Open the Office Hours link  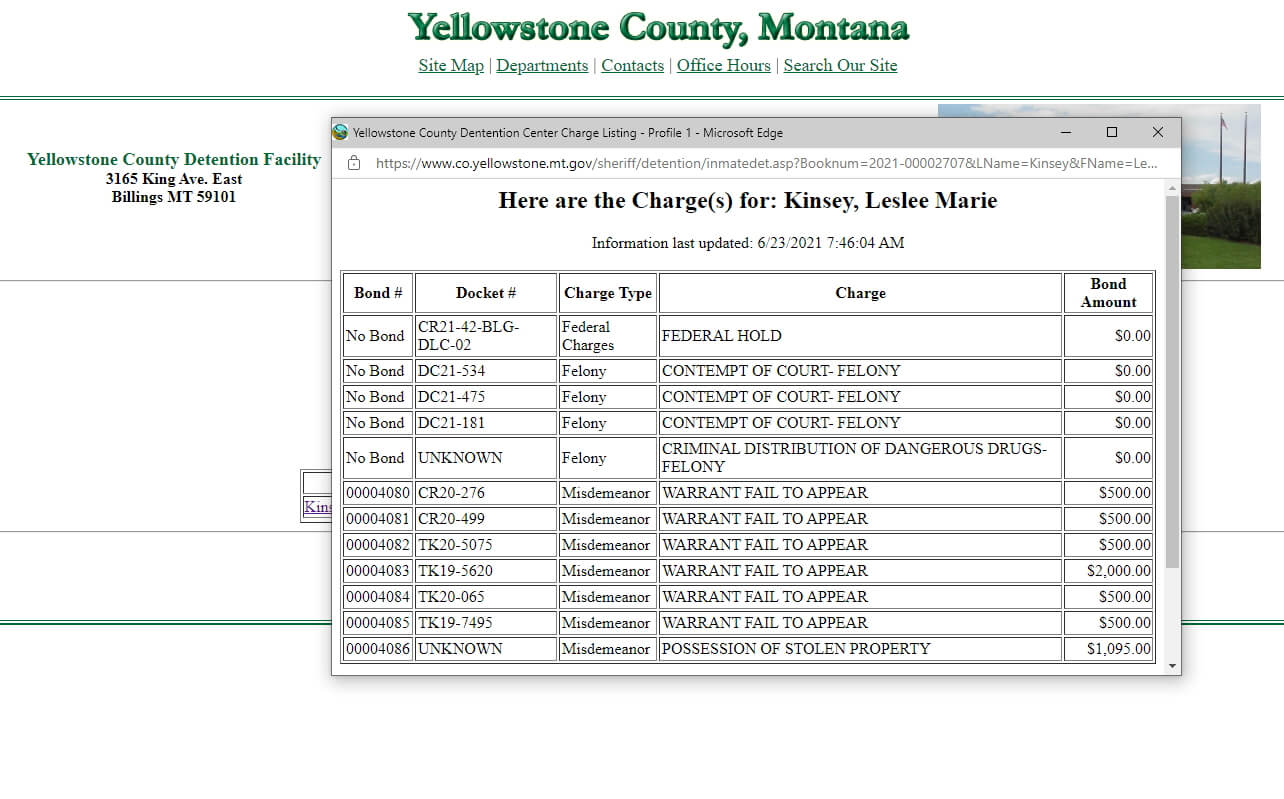point(724,65)
